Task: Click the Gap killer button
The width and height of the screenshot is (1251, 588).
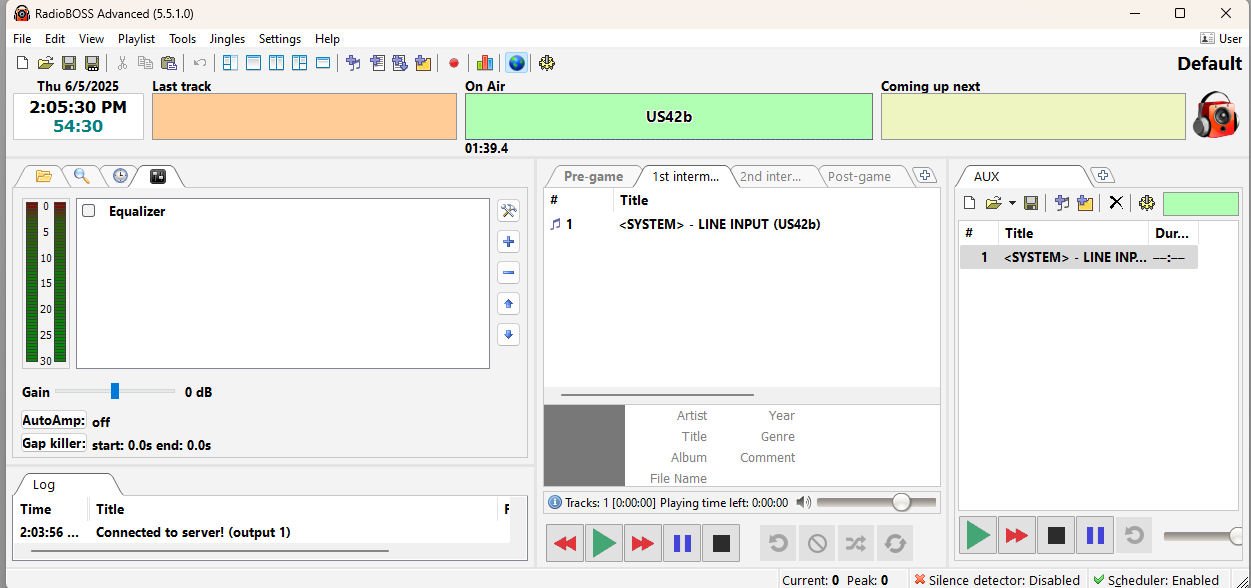Action: tap(54, 443)
